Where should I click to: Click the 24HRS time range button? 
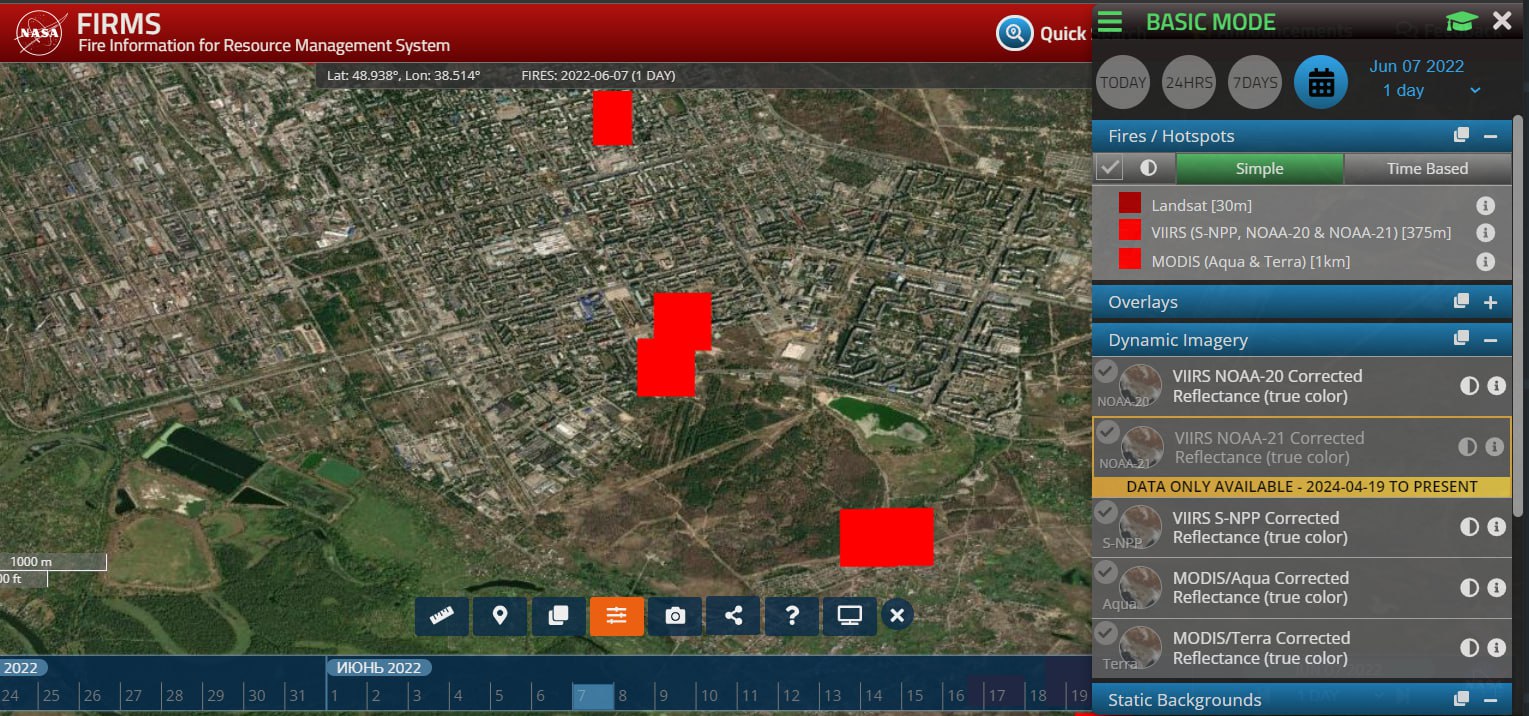coord(1188,82)
